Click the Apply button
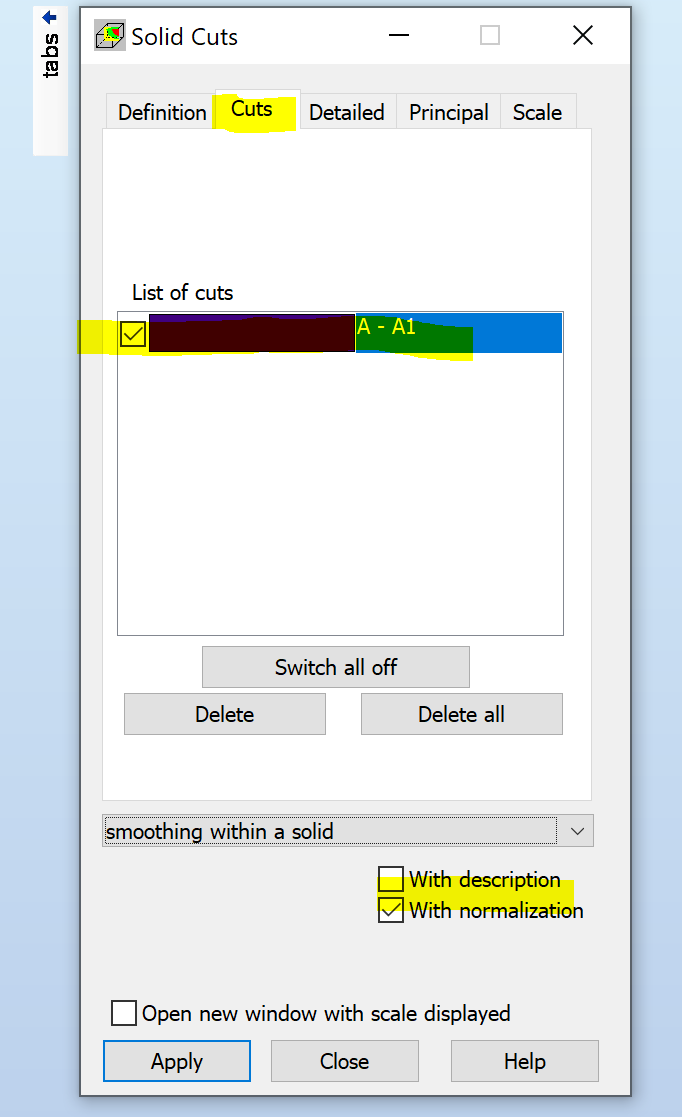This screenshot has width=682, height=1117. click(x=177, y=1061)
